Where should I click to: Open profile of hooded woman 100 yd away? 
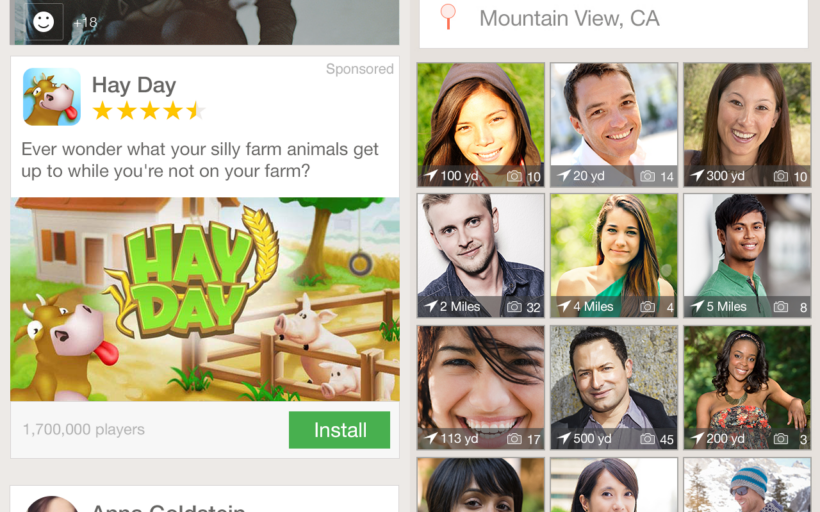pos(481,124)
